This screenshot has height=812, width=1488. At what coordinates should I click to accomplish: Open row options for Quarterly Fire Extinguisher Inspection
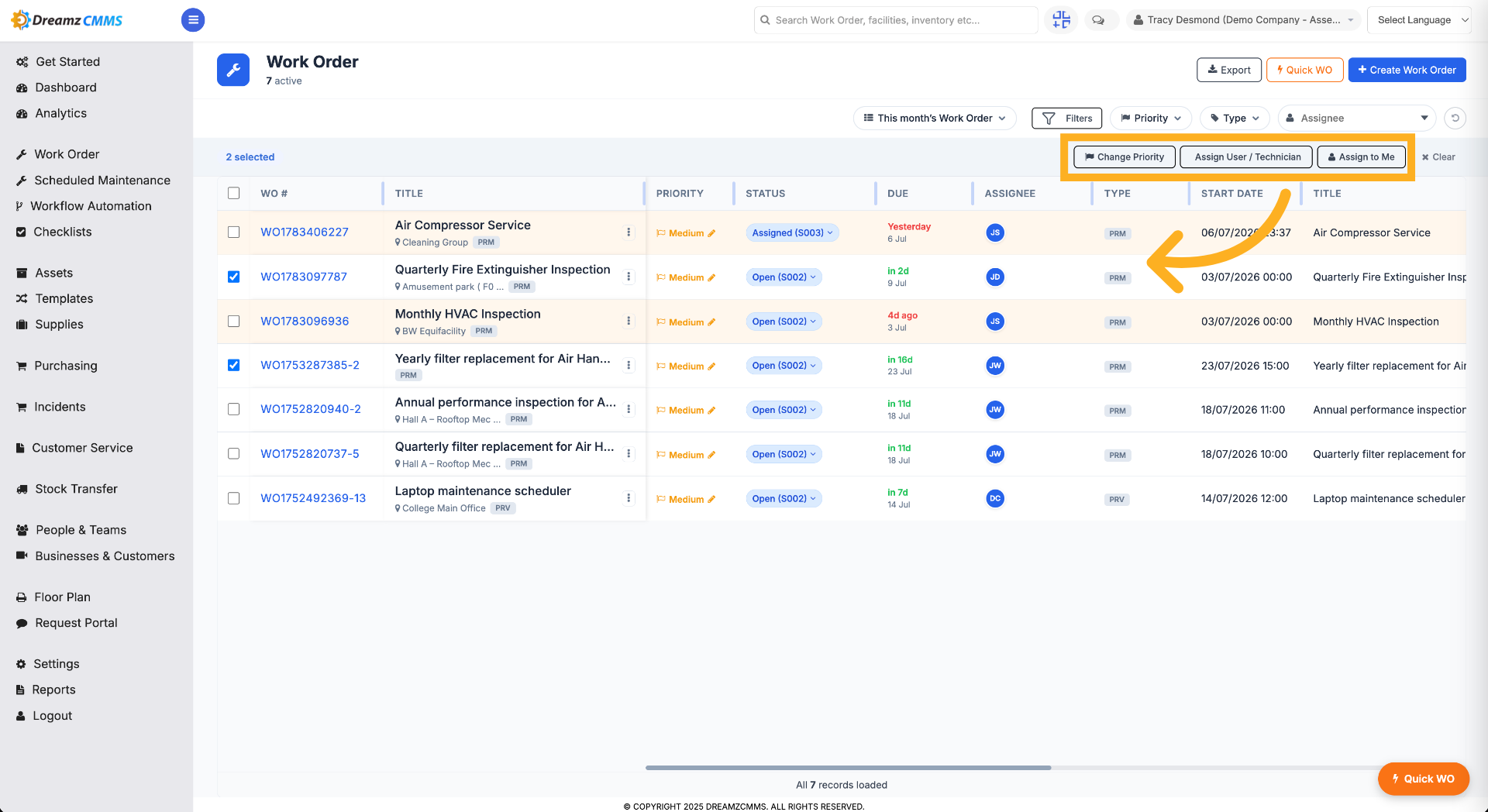pos(629,277)
